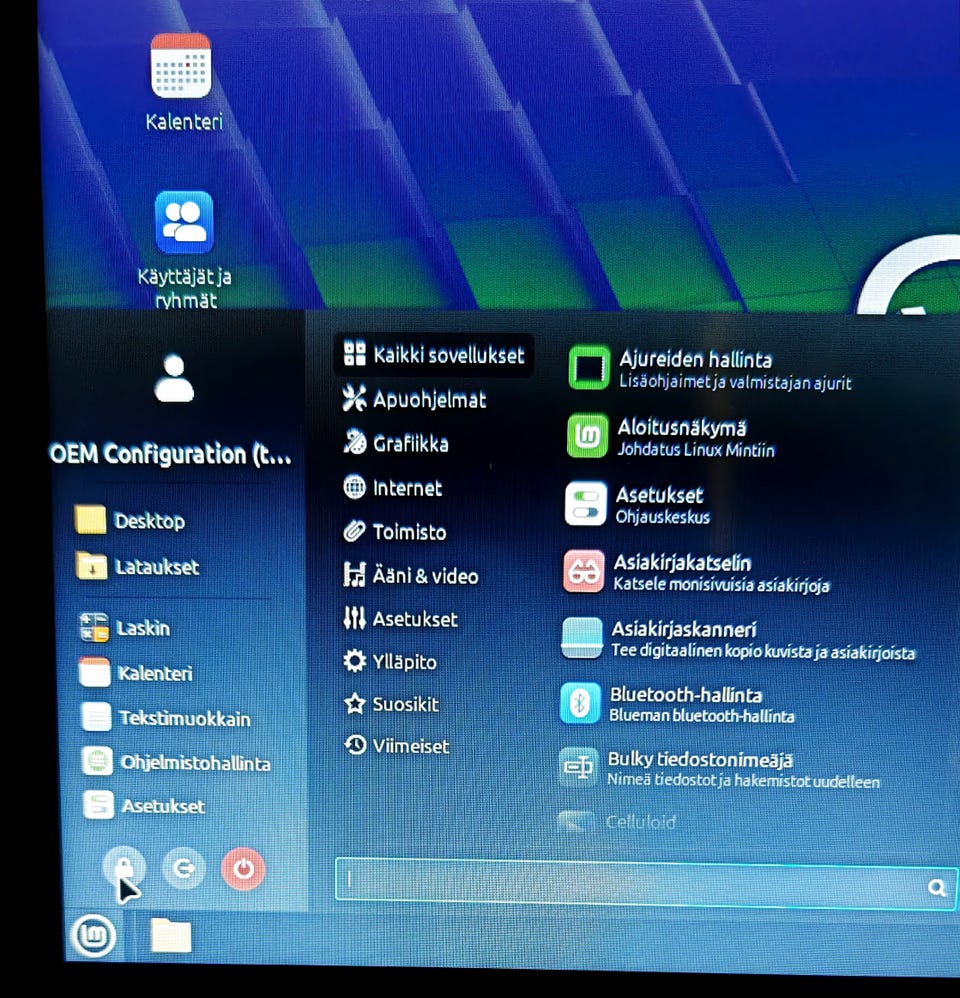The height and width of the screenshot is (998, 960).
Task: Open the OEM Configuration user label
Action: tap(171, 454)
